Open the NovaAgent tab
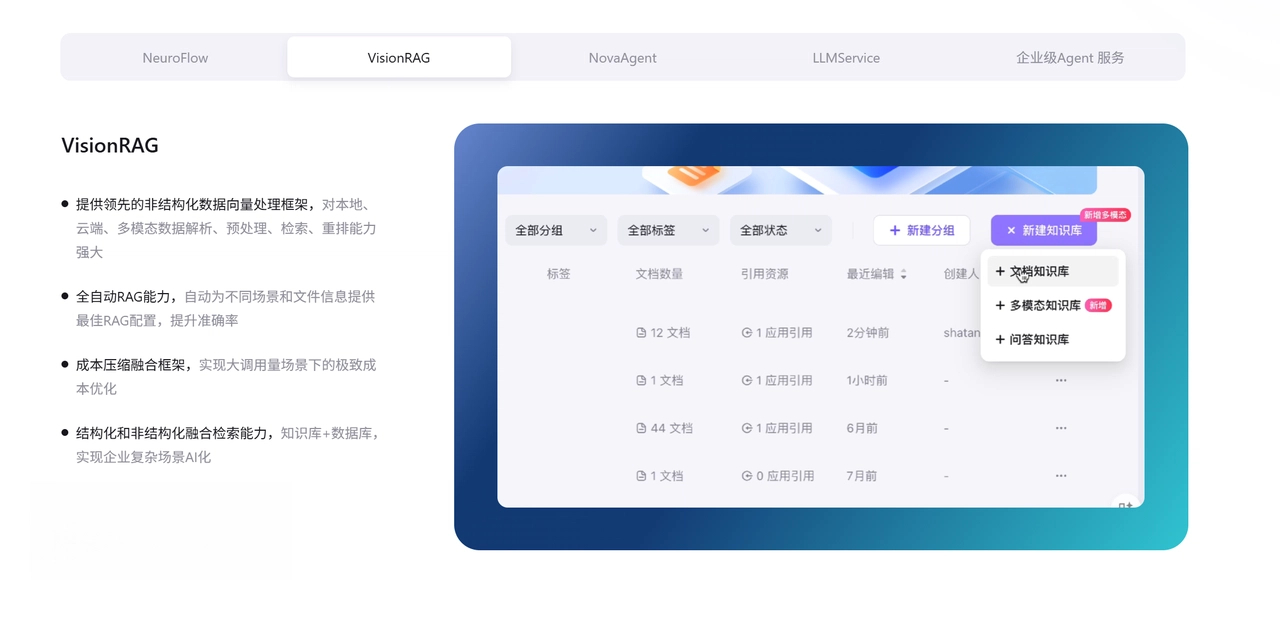Screen dimensions: 1280x643 coord(622,58)
